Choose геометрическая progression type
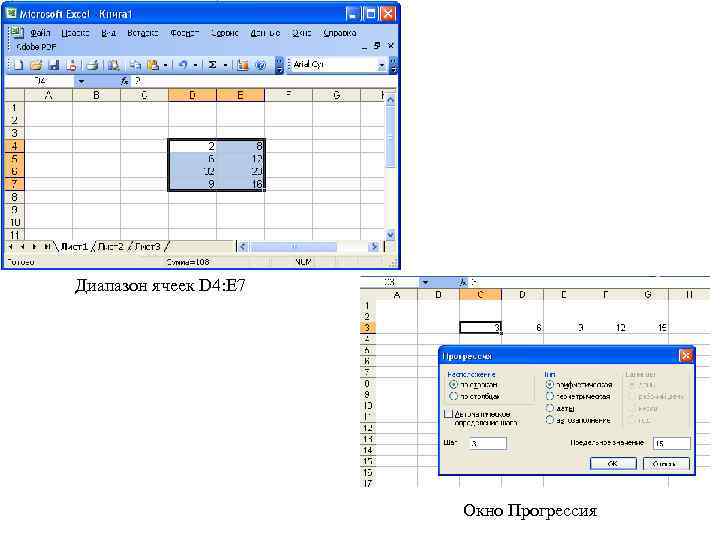Screen dimensions: 720x540 point(550,396)
